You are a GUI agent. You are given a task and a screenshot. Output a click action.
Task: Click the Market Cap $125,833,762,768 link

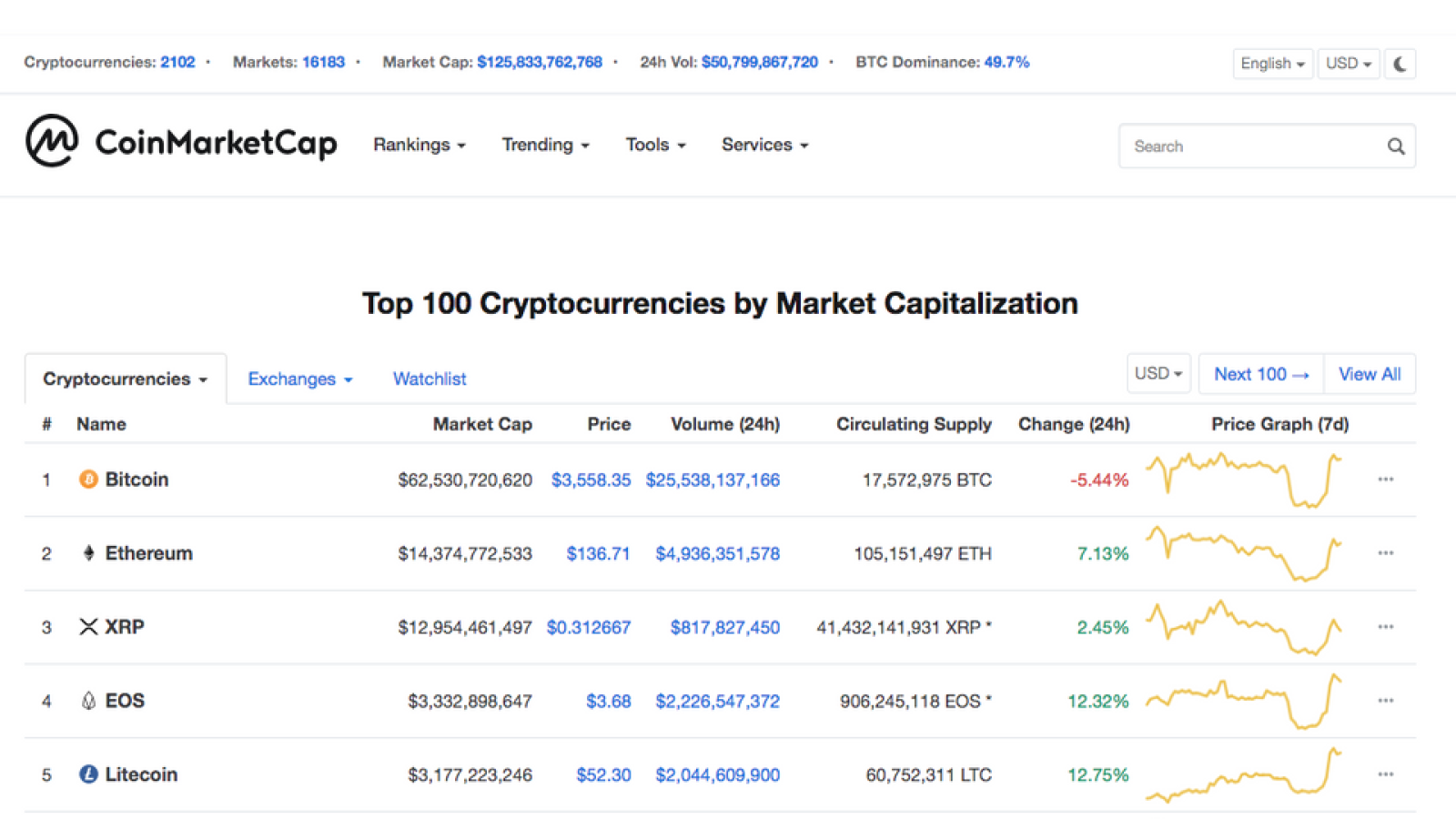point(540,62)
